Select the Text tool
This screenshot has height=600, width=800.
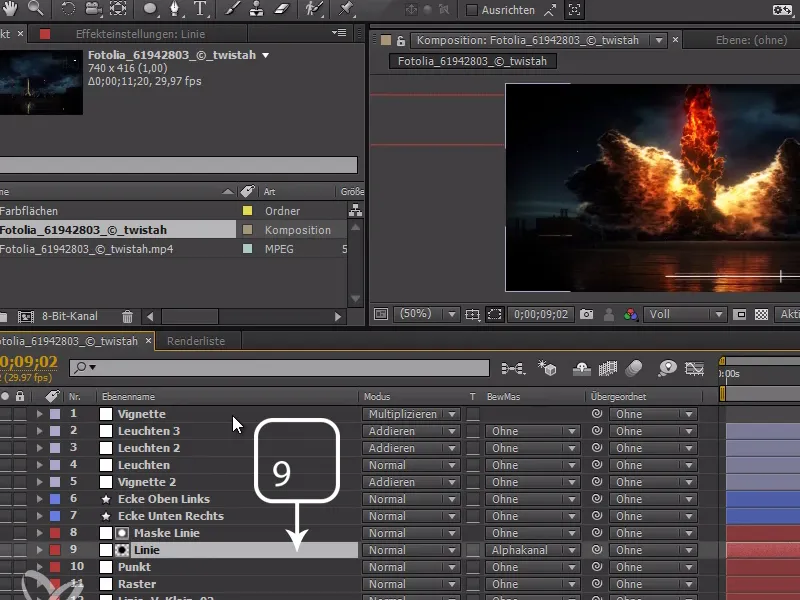[200, 9]
